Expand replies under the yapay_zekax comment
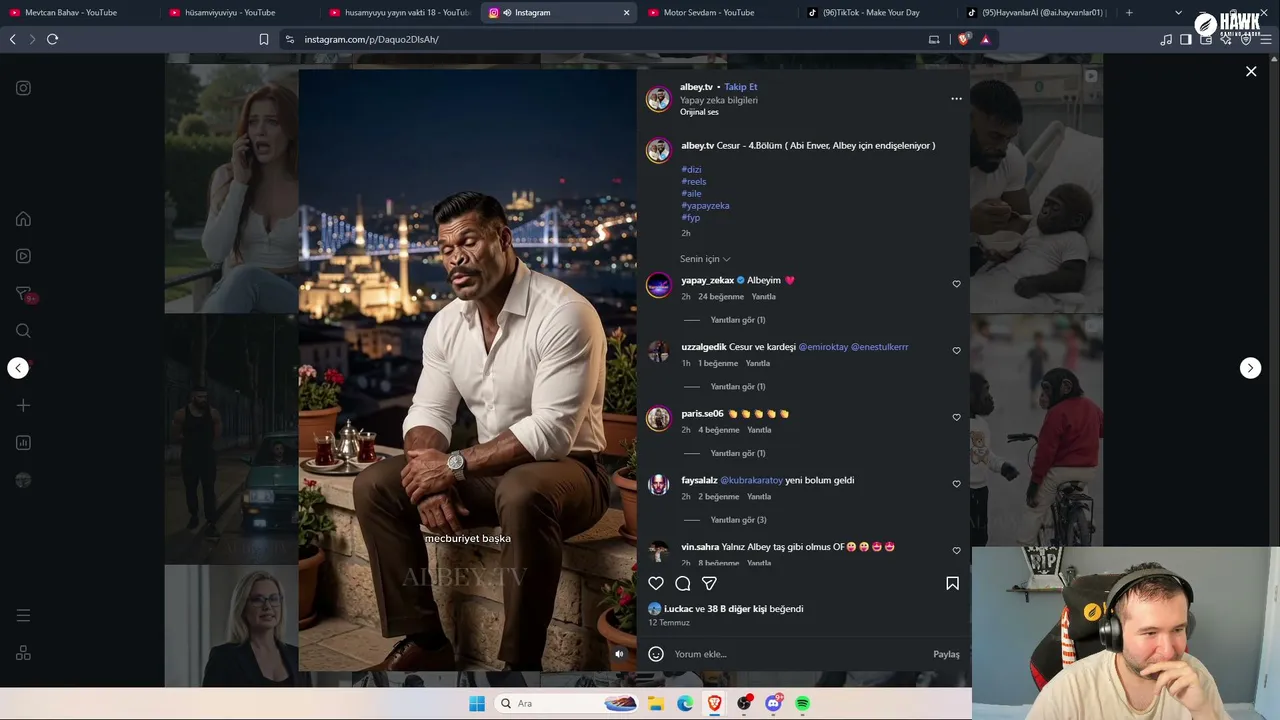The image size is (1280, 720). coord(737,320)
